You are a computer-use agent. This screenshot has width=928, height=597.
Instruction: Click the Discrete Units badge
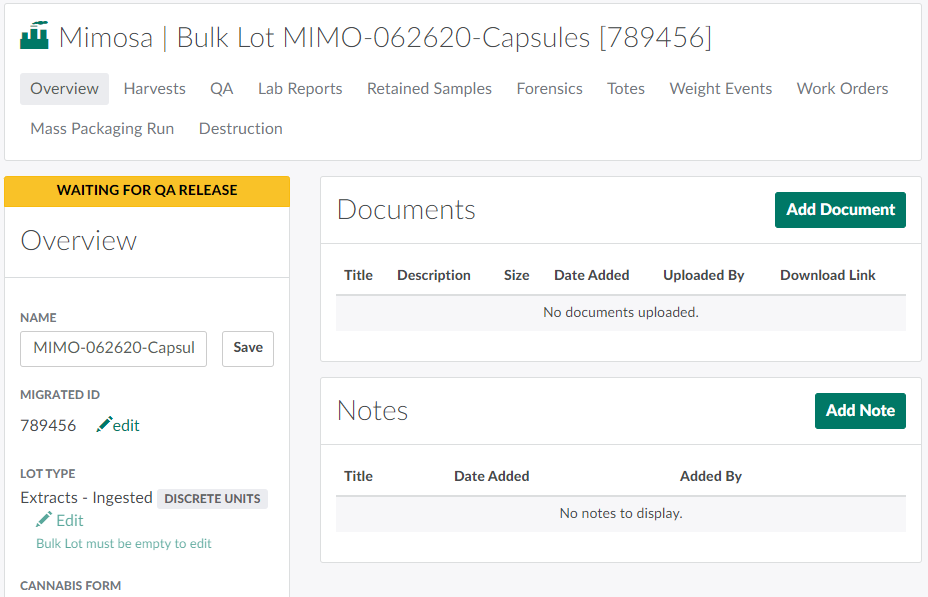point(212,498)
